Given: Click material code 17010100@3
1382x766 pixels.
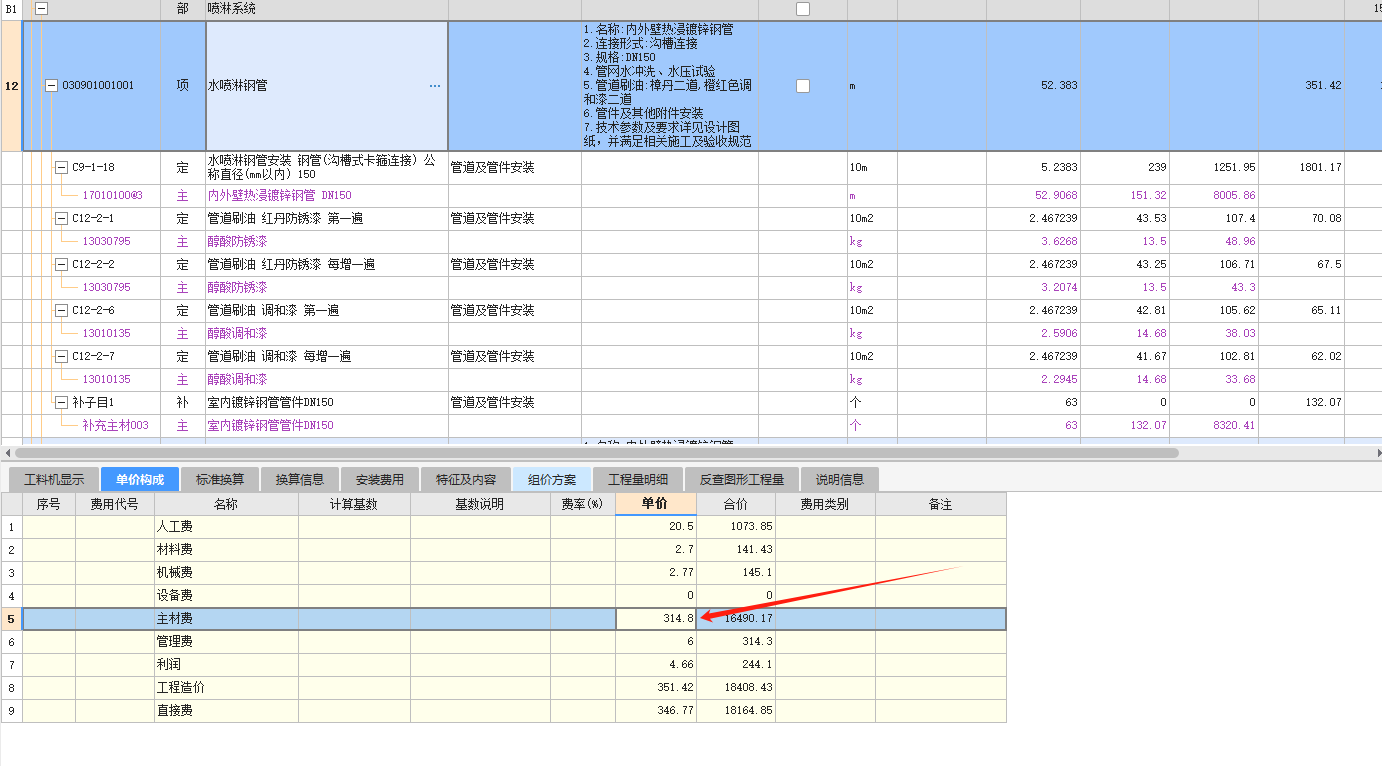Looking at the screenshot, I should 112,195.
